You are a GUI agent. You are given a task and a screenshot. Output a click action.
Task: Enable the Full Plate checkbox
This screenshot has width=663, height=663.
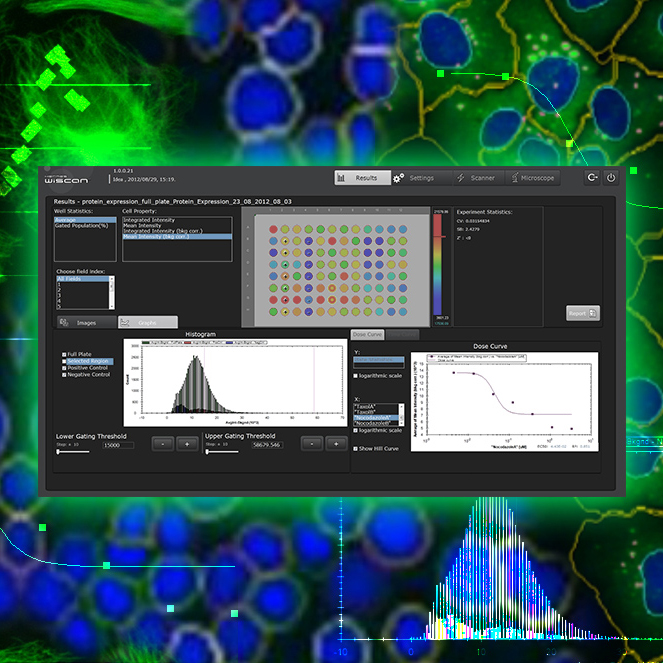(x=63, y=353)
